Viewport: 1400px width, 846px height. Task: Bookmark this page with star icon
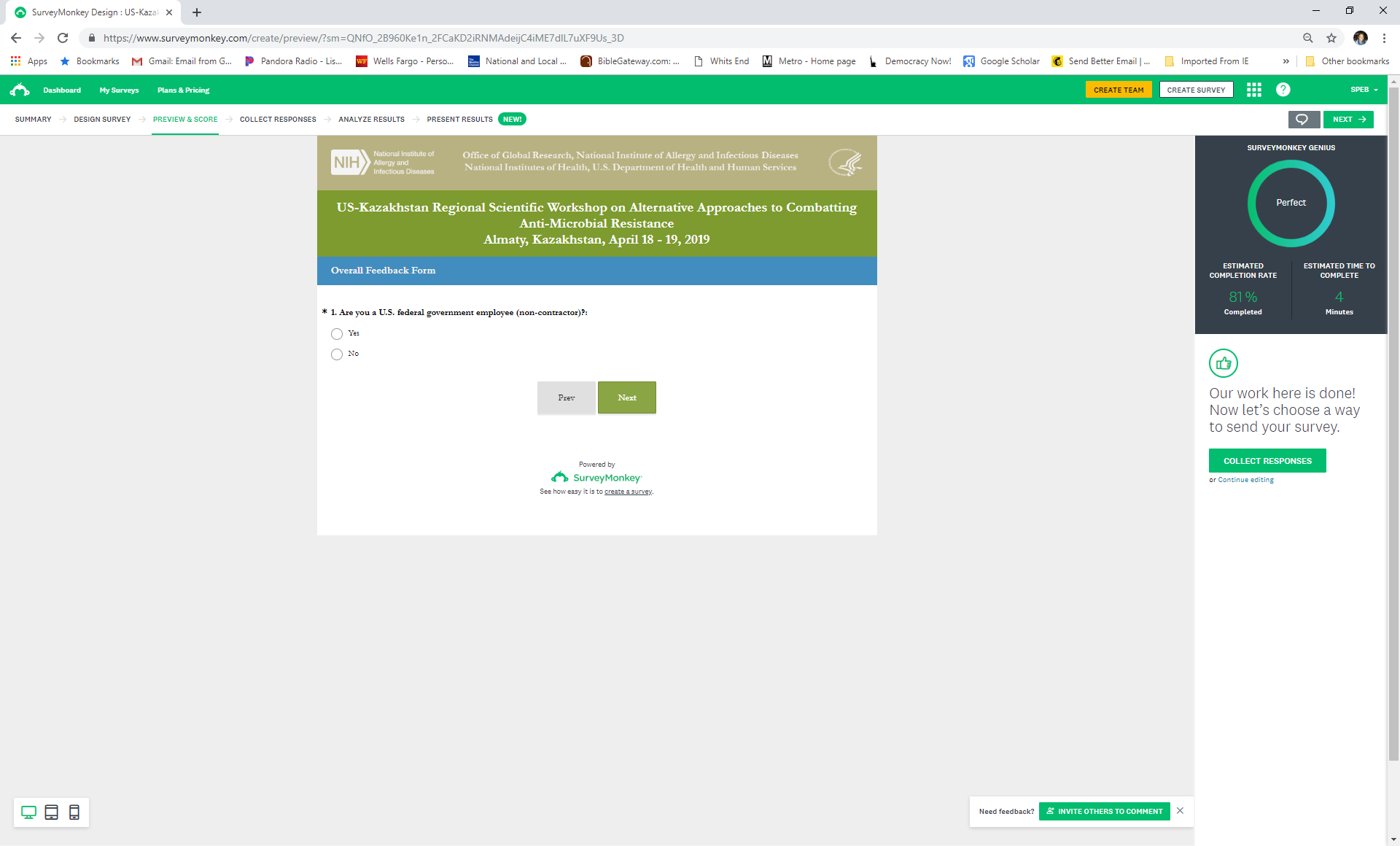(x=1331, y=38)
